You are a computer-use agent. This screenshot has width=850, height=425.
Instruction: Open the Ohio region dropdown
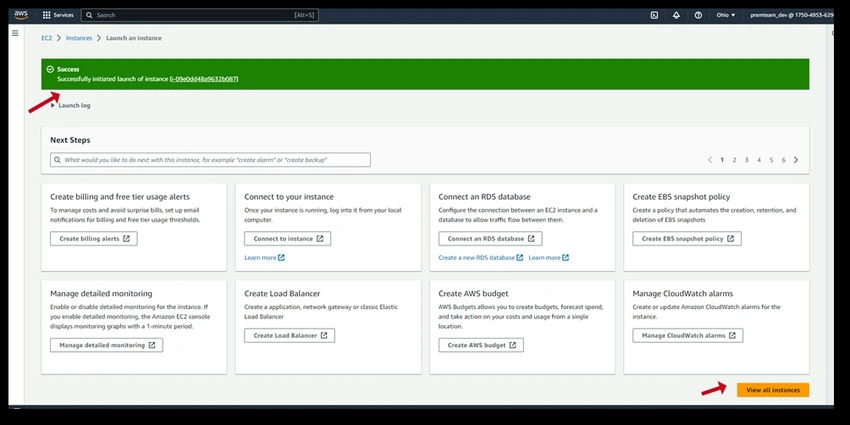click(726, 15)
